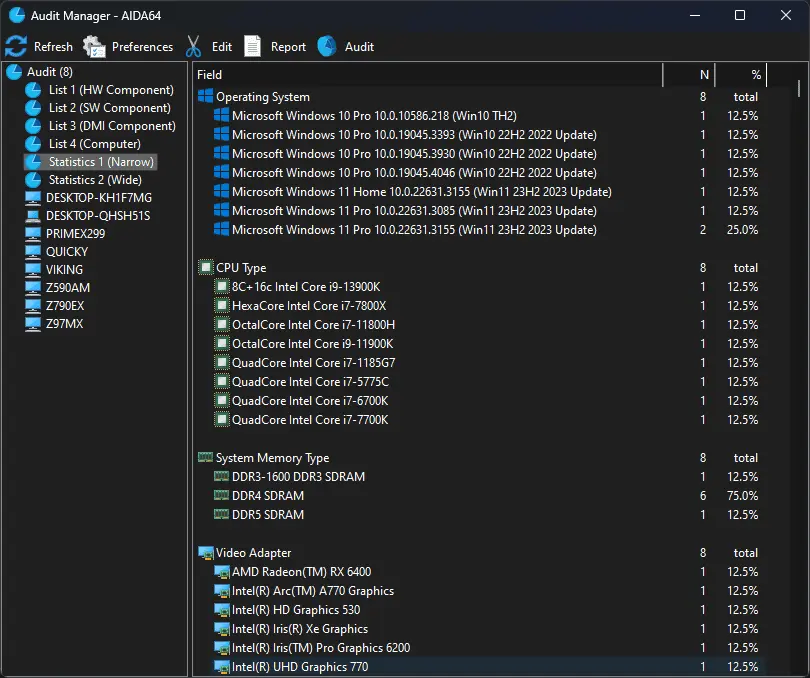Select the QuadCore Intel Core i7-5775C row
The height and width of the screenshot is (678, 810).
pyautogui.click(x=478, y=382)
